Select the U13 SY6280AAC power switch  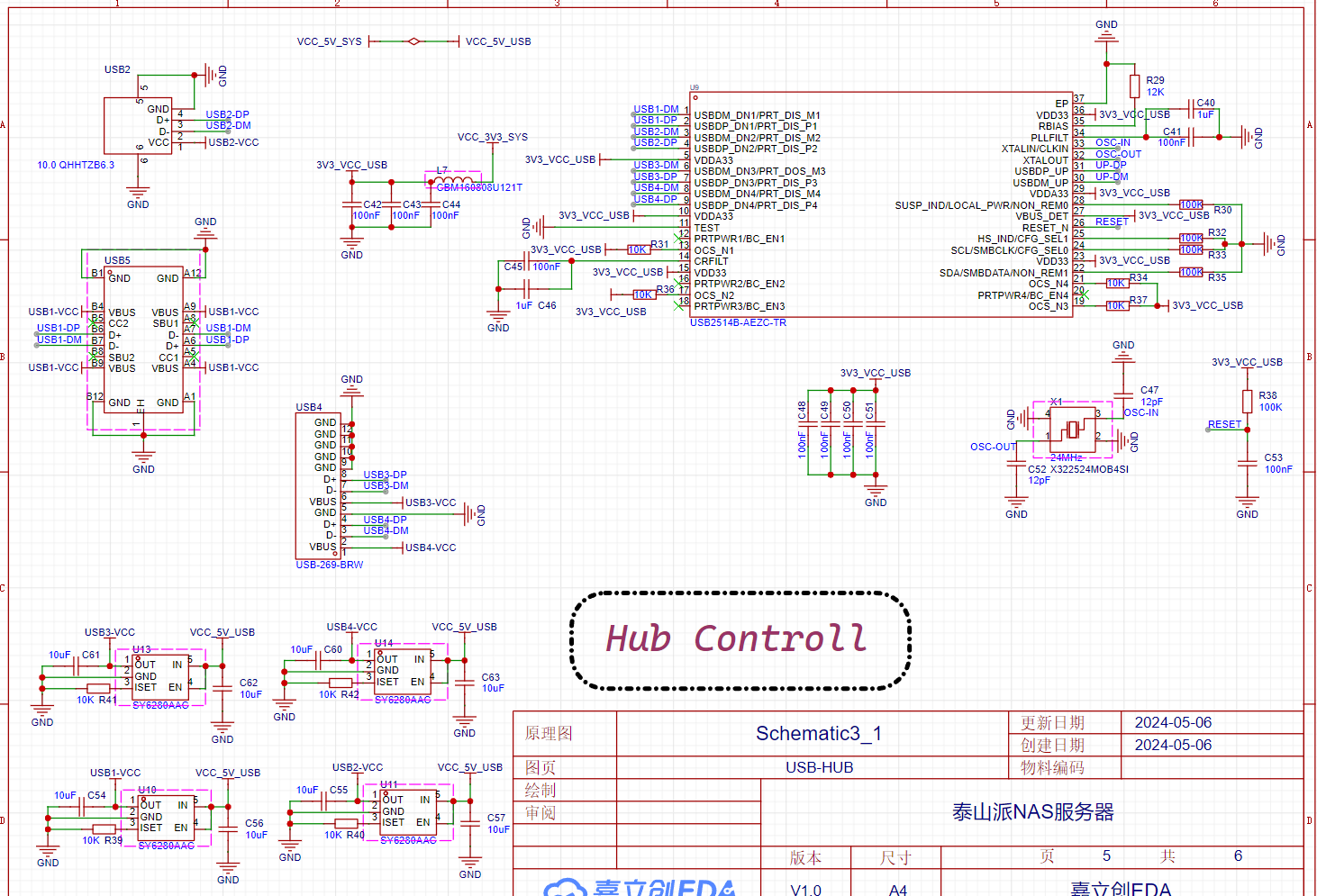click(x=160, y=674)
